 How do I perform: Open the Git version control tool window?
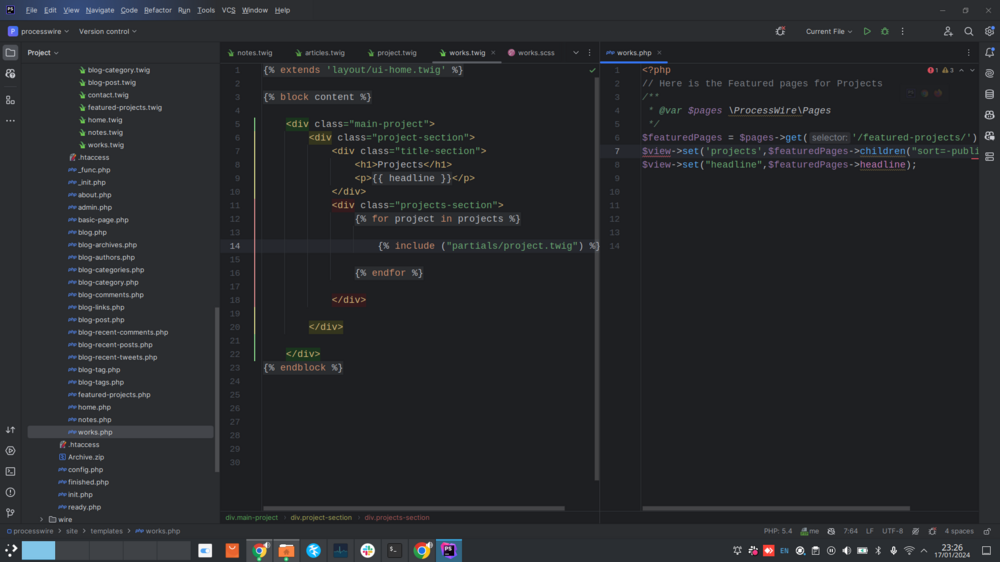point(10,512)
